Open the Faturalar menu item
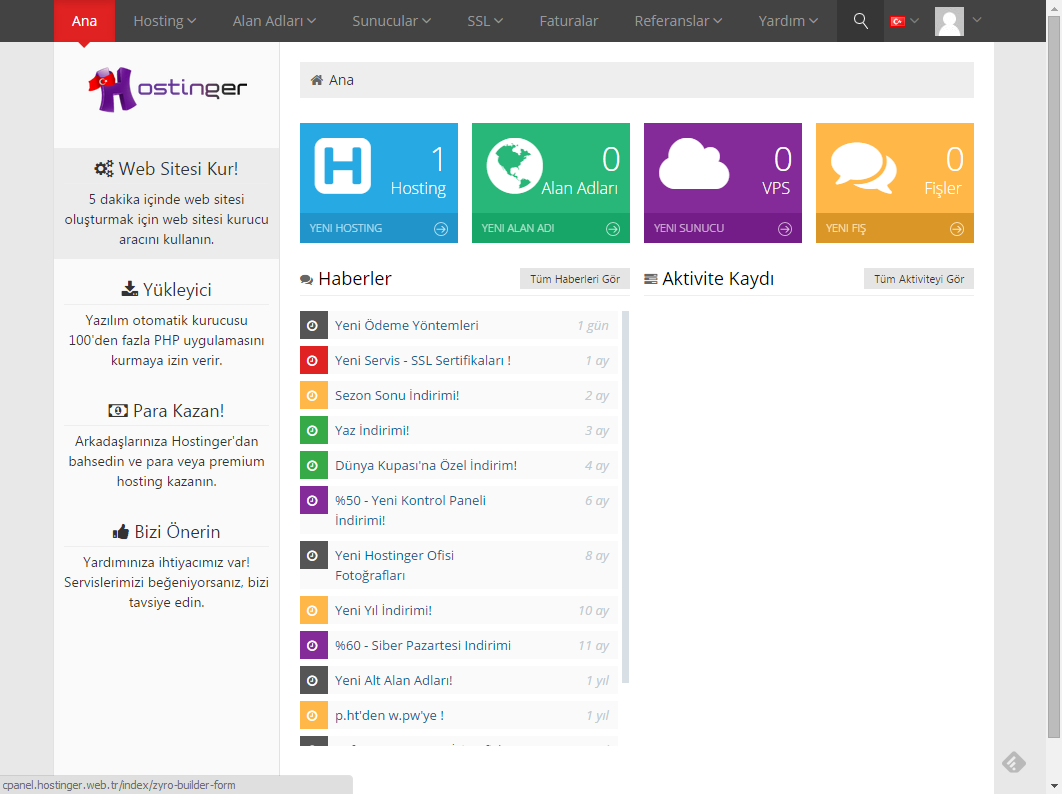 coord(569,21)
